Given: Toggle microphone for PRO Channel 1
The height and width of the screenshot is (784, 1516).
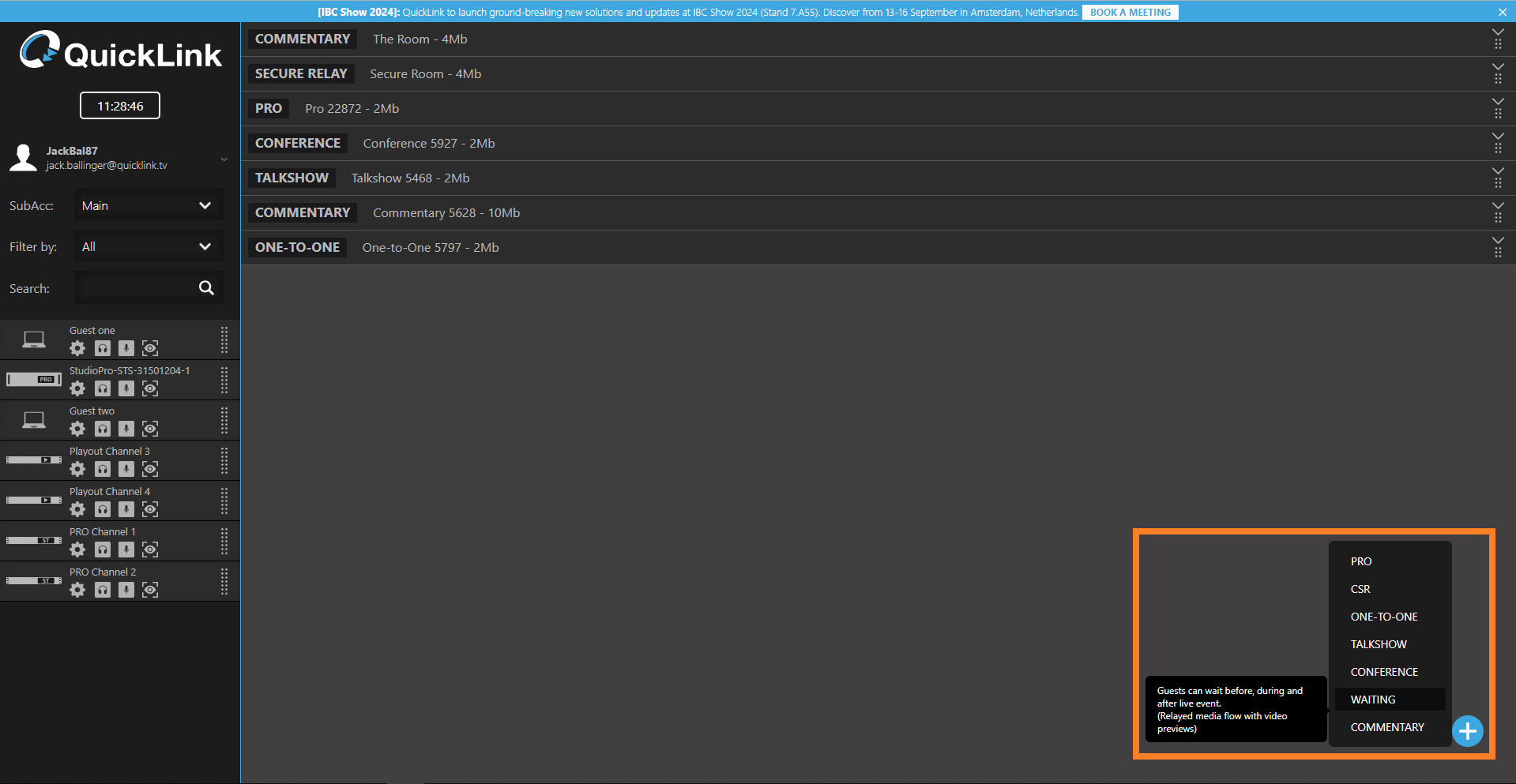Looking at the screenshot, I should point(126,550).
